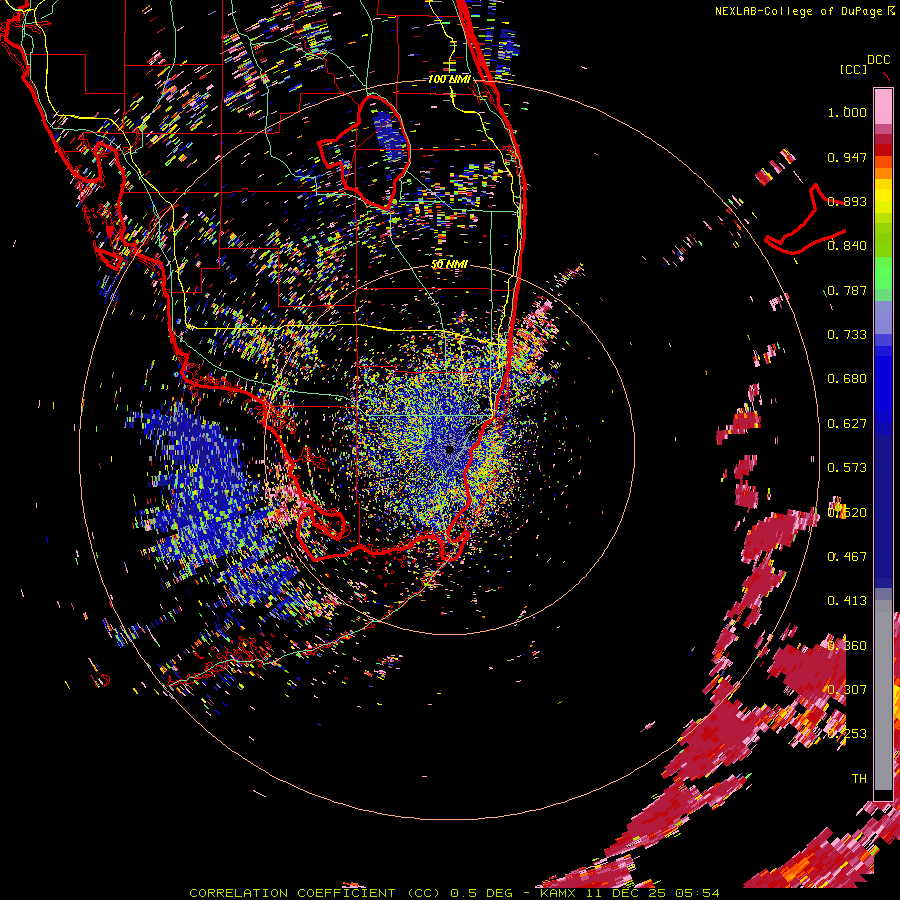Image resolution: width=900 pixels, height=900 pixels.
Task: Click the black radar site dot at map center
Action: click(x=449, y=449)
